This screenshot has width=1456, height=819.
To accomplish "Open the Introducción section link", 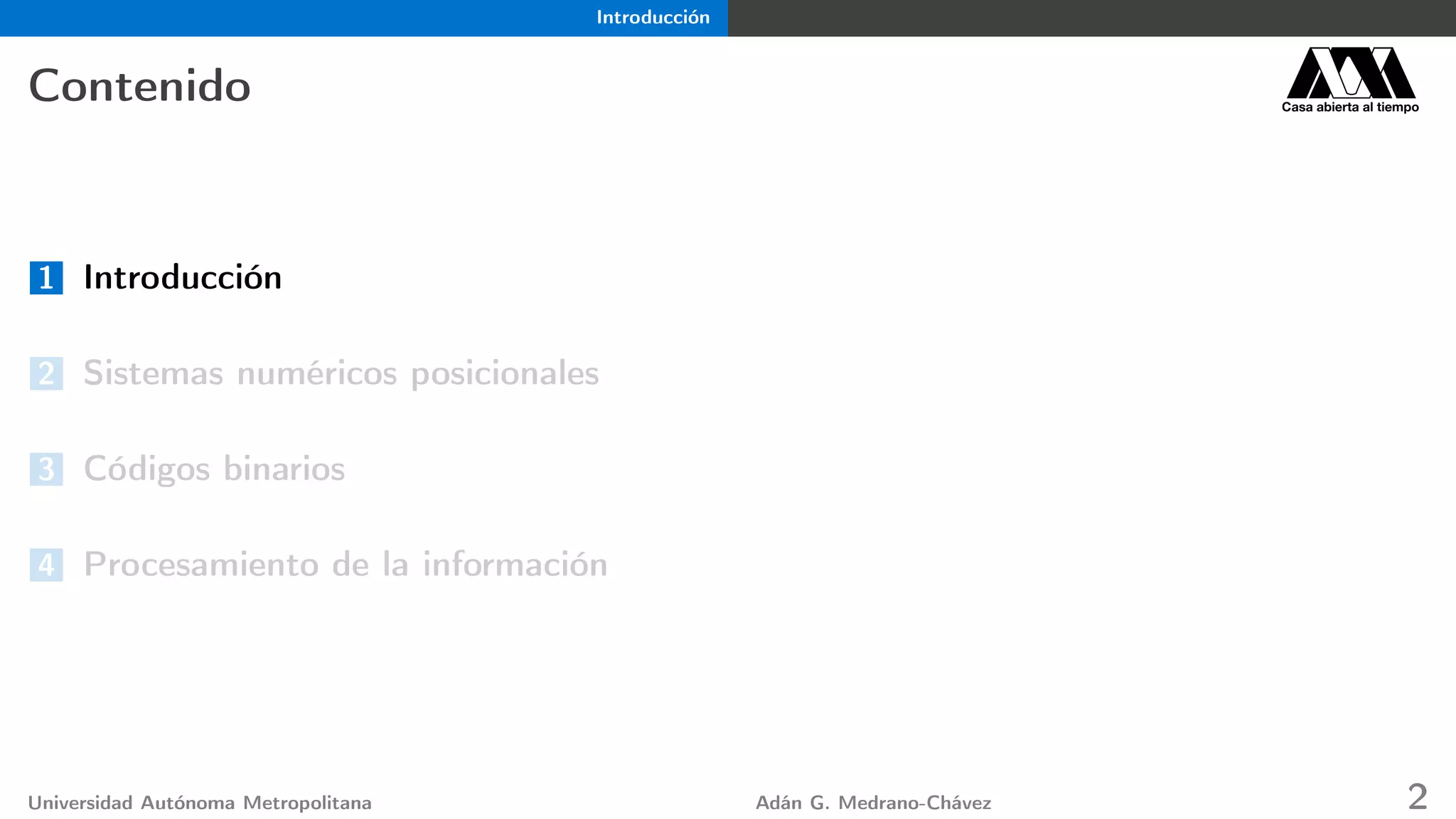I will [183, 277].
